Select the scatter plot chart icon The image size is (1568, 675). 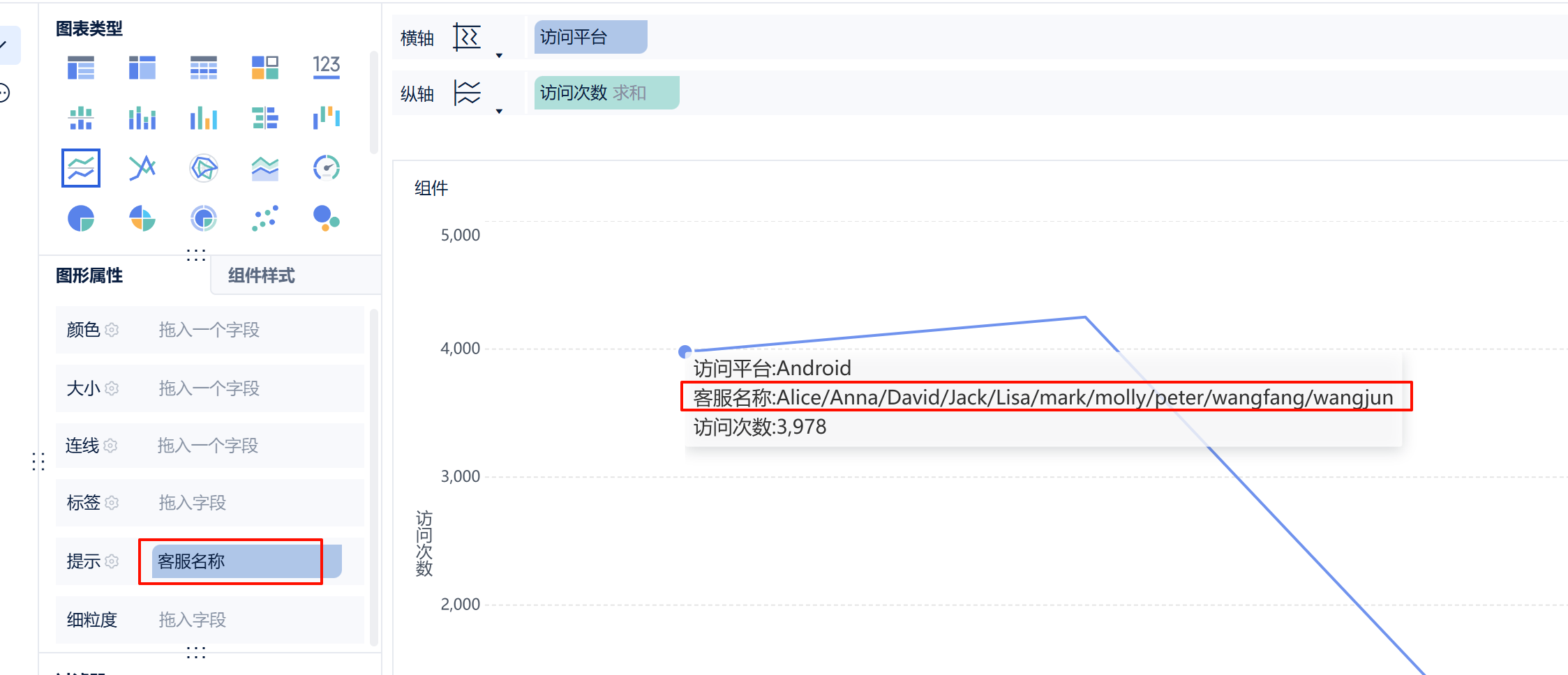(x=265, y=218)
